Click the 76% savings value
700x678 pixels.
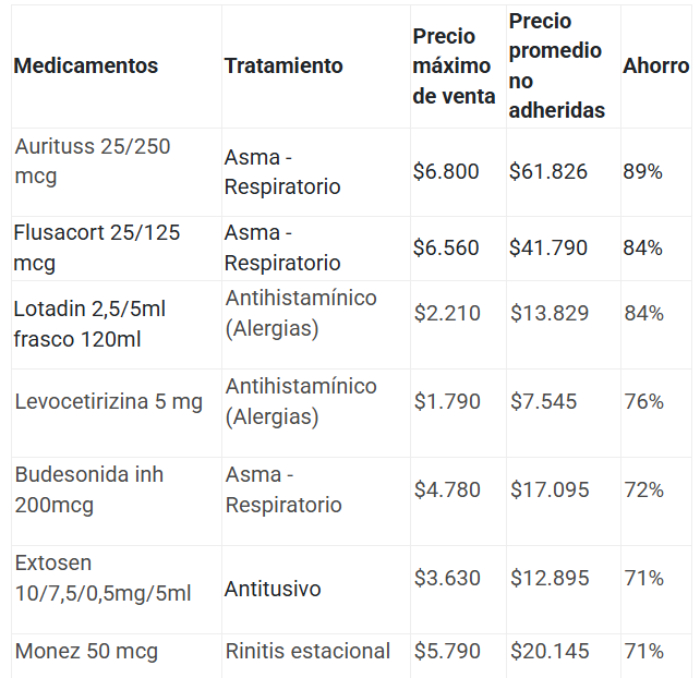(644, 401)
